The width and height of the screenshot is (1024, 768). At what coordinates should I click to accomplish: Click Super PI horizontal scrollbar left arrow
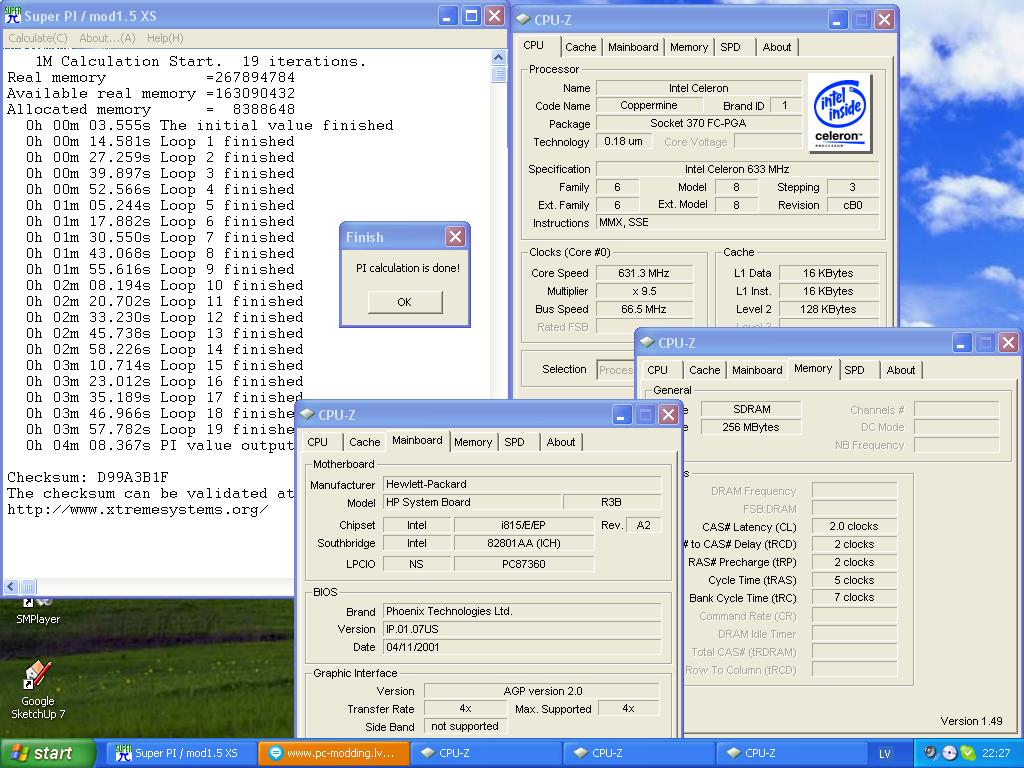(x=11, y=586)
